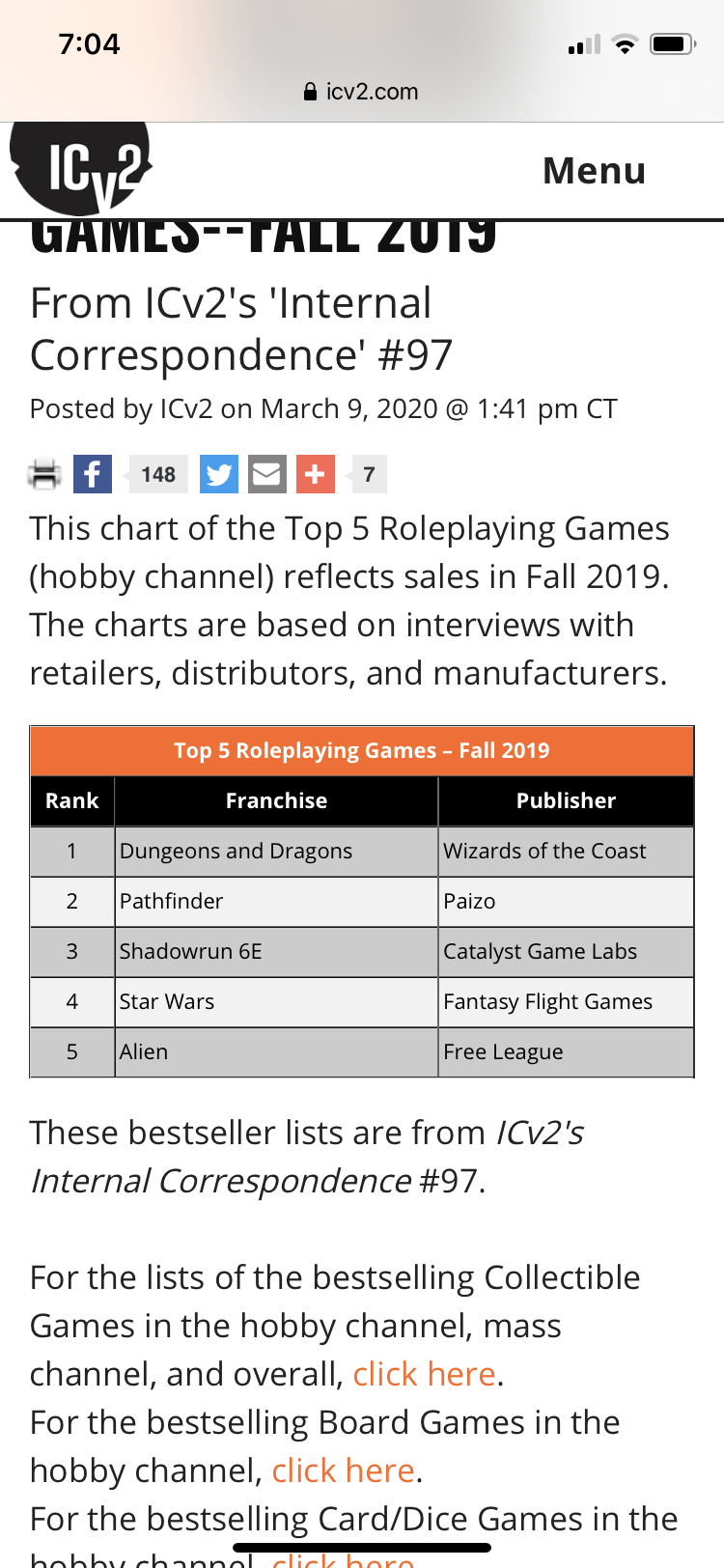Viewport: 724px width, 1568px height.
Task: Tap the home indicator bar at bottom
Action: pos(362,1547)
